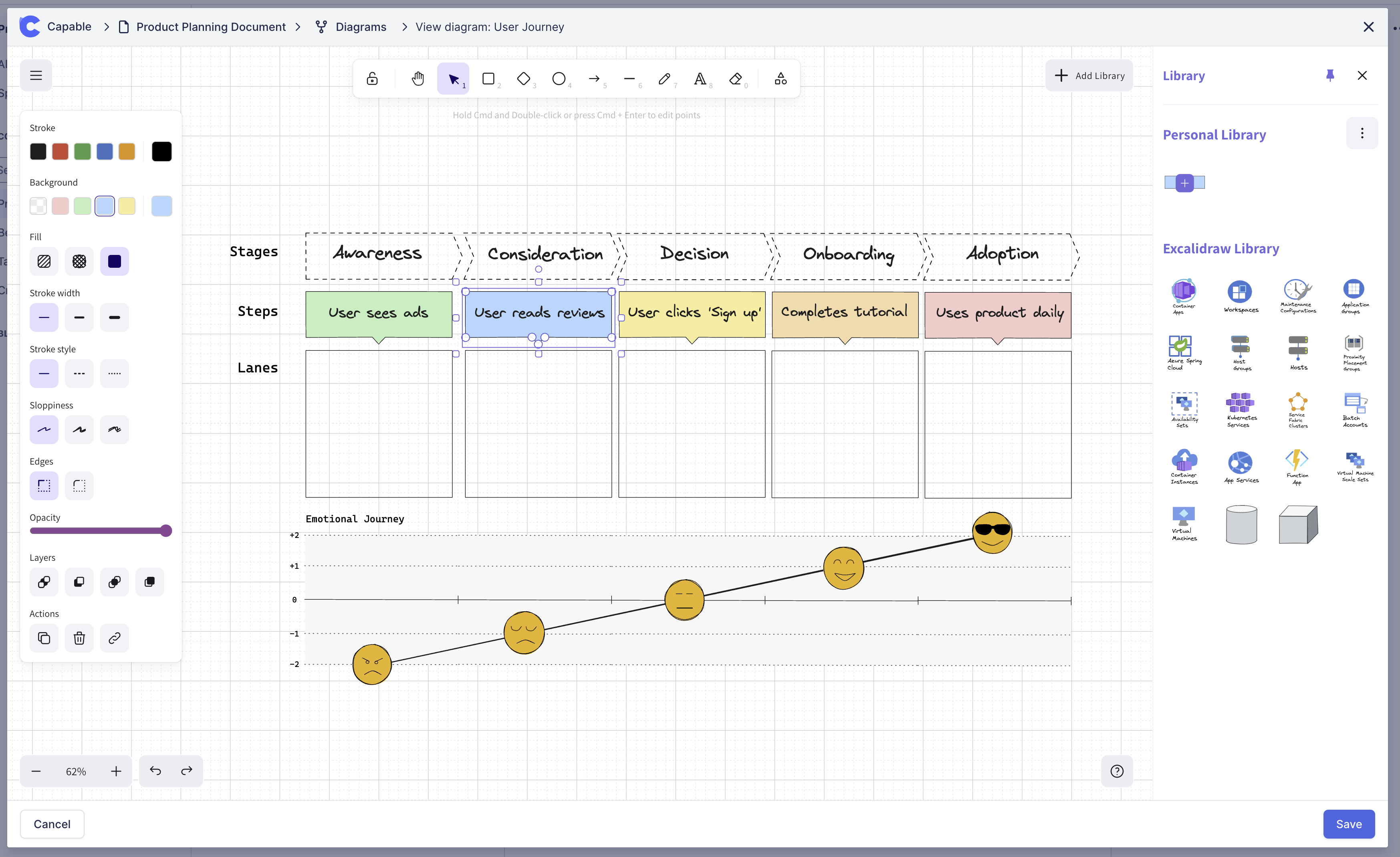The width and height of the screenshot is (1400, 857).
Task: Click the Add Library button
Action: (x=1089, y=76)
